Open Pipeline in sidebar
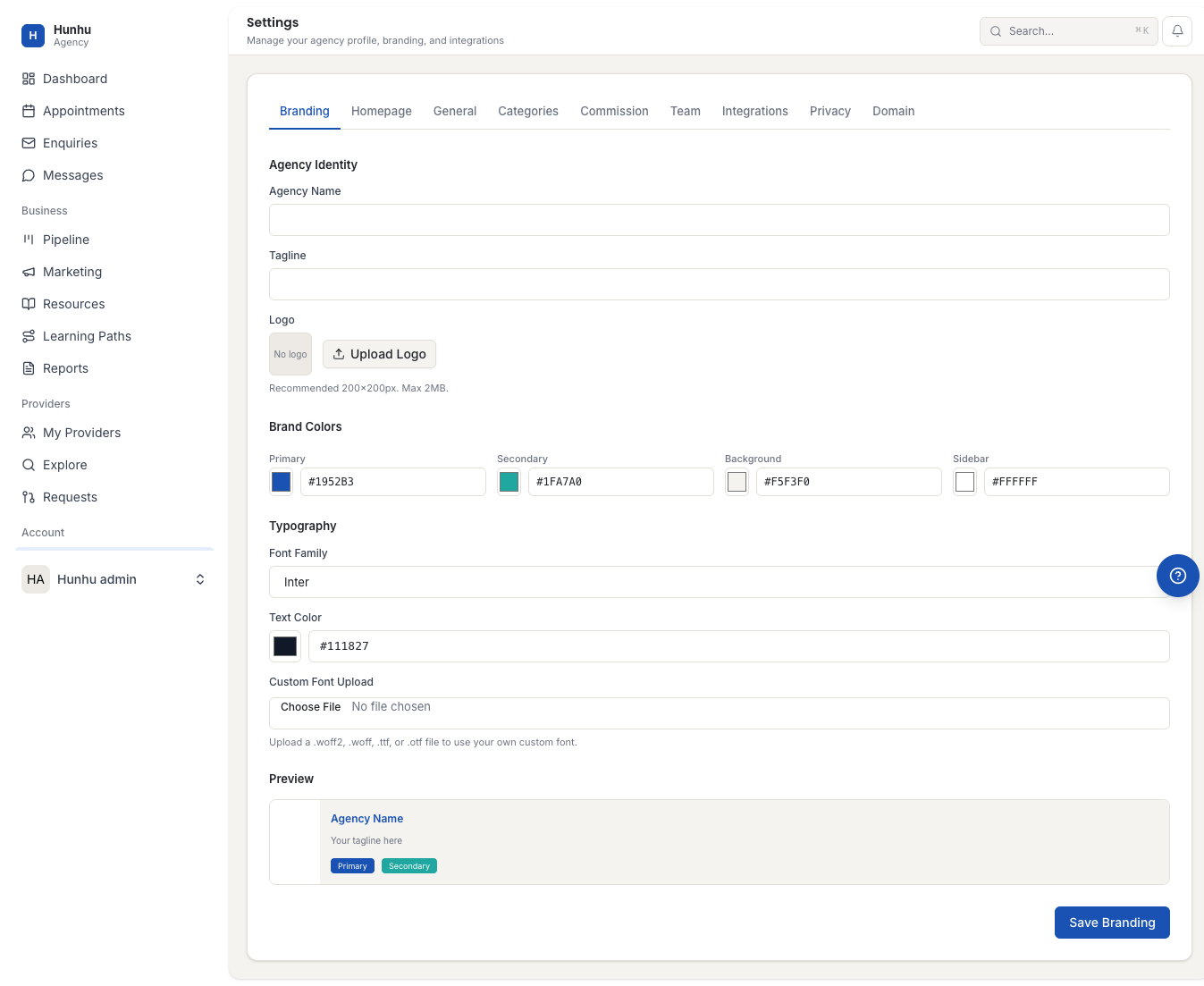 pyautogui.click(x=114, y=240)
